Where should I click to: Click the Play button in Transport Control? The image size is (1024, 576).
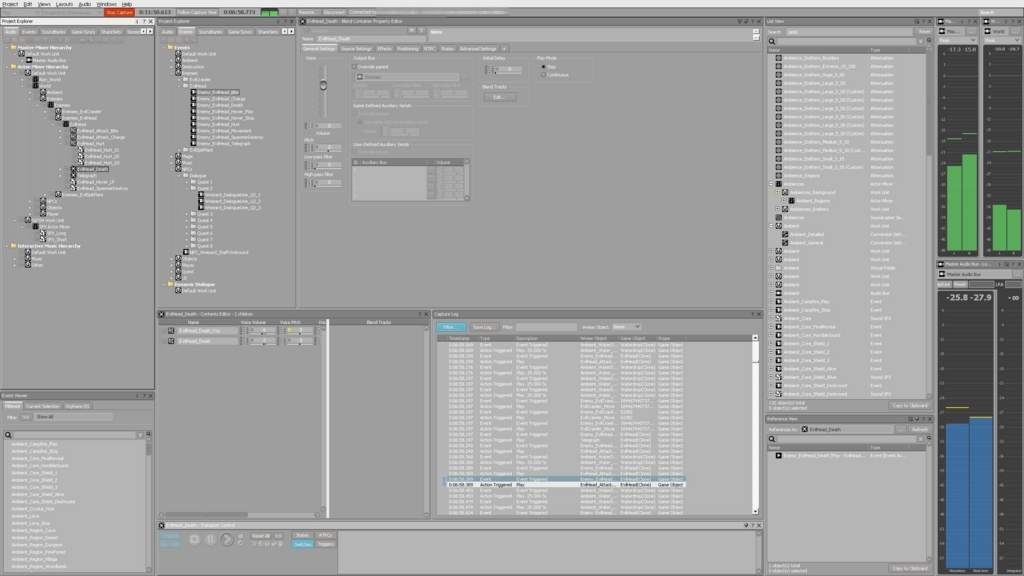click(227, 539)
